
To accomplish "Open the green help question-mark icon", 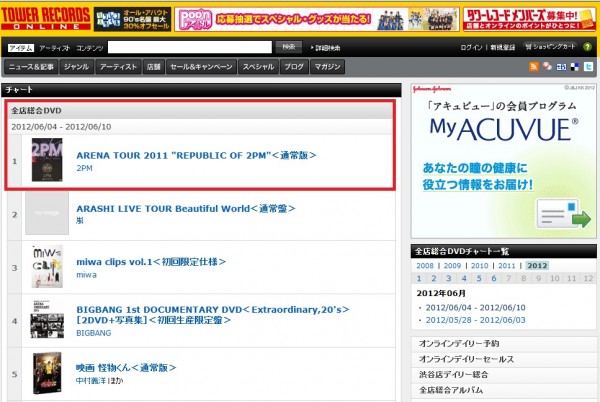I will [587, 47].
